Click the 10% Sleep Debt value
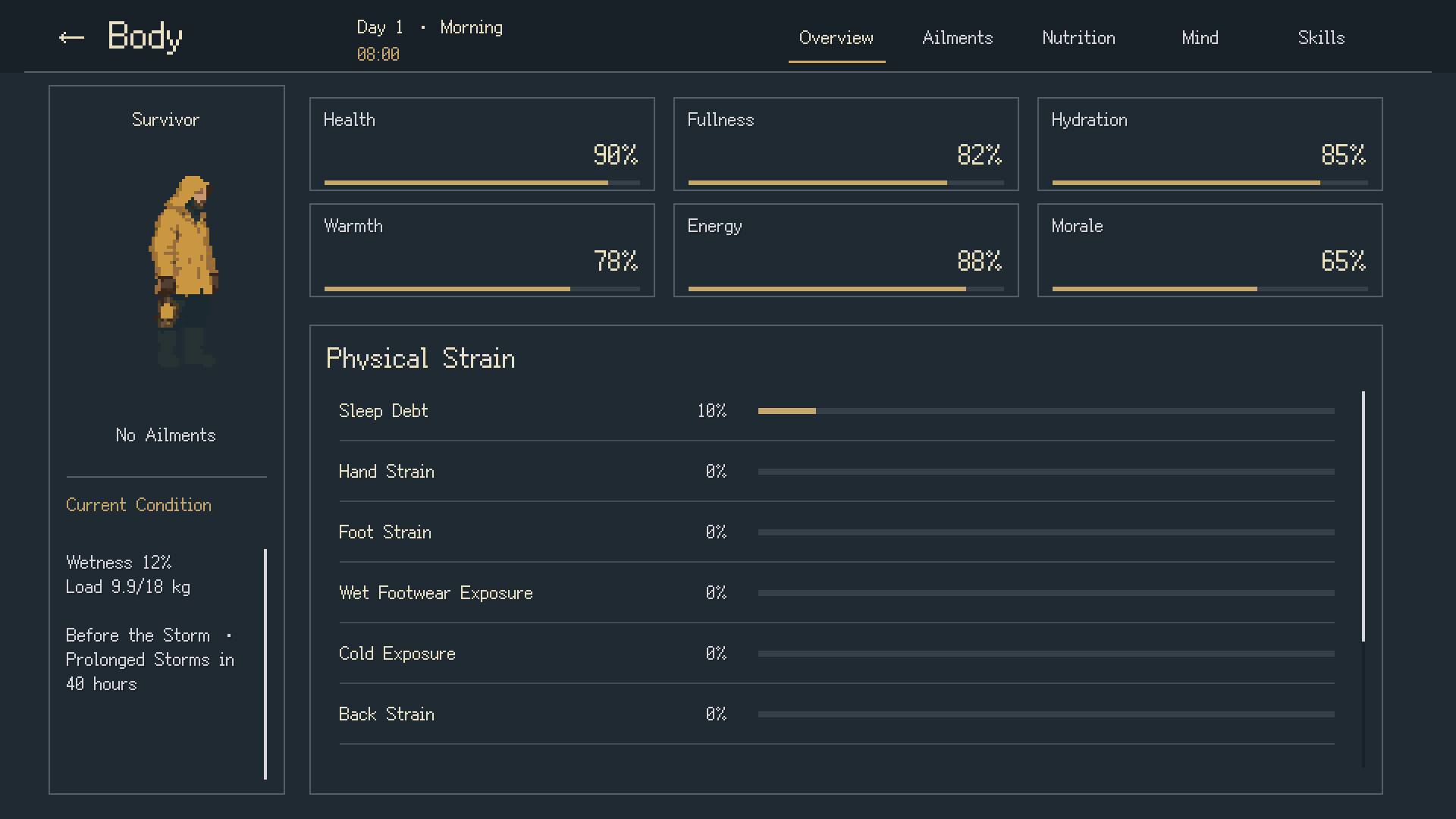 pos(712,411)
